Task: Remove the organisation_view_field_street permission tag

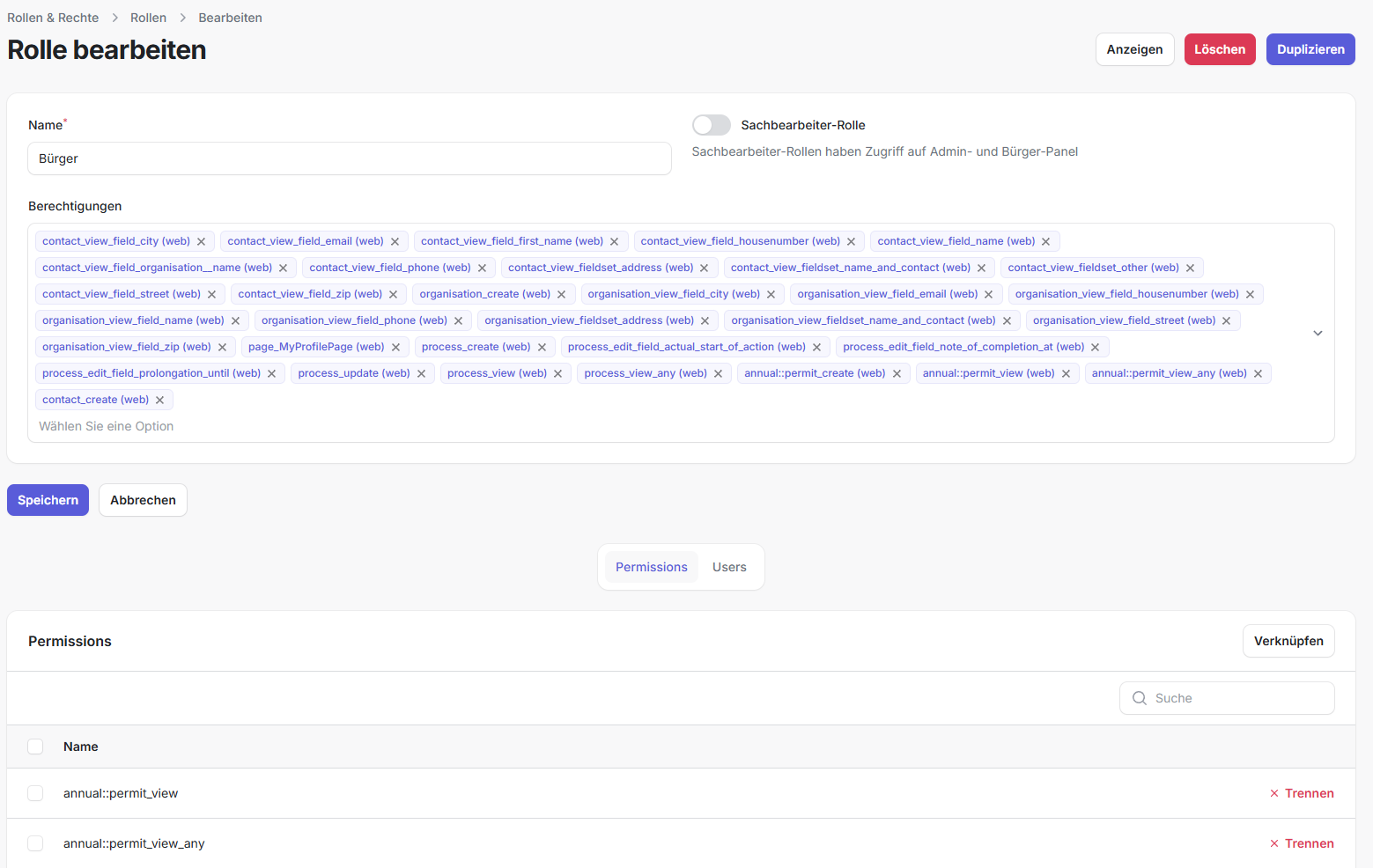Action: 1227,320
